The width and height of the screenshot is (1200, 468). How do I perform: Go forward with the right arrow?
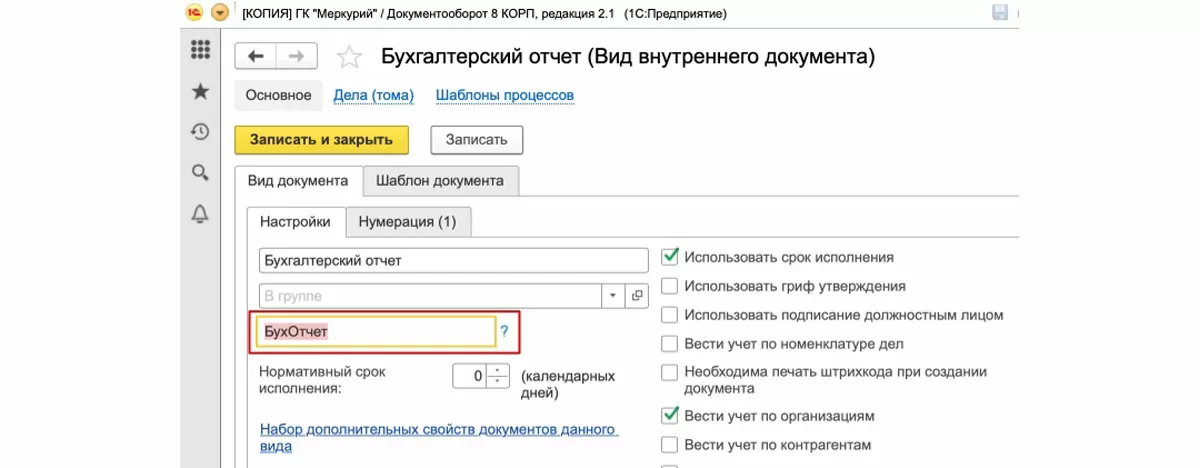296,56
